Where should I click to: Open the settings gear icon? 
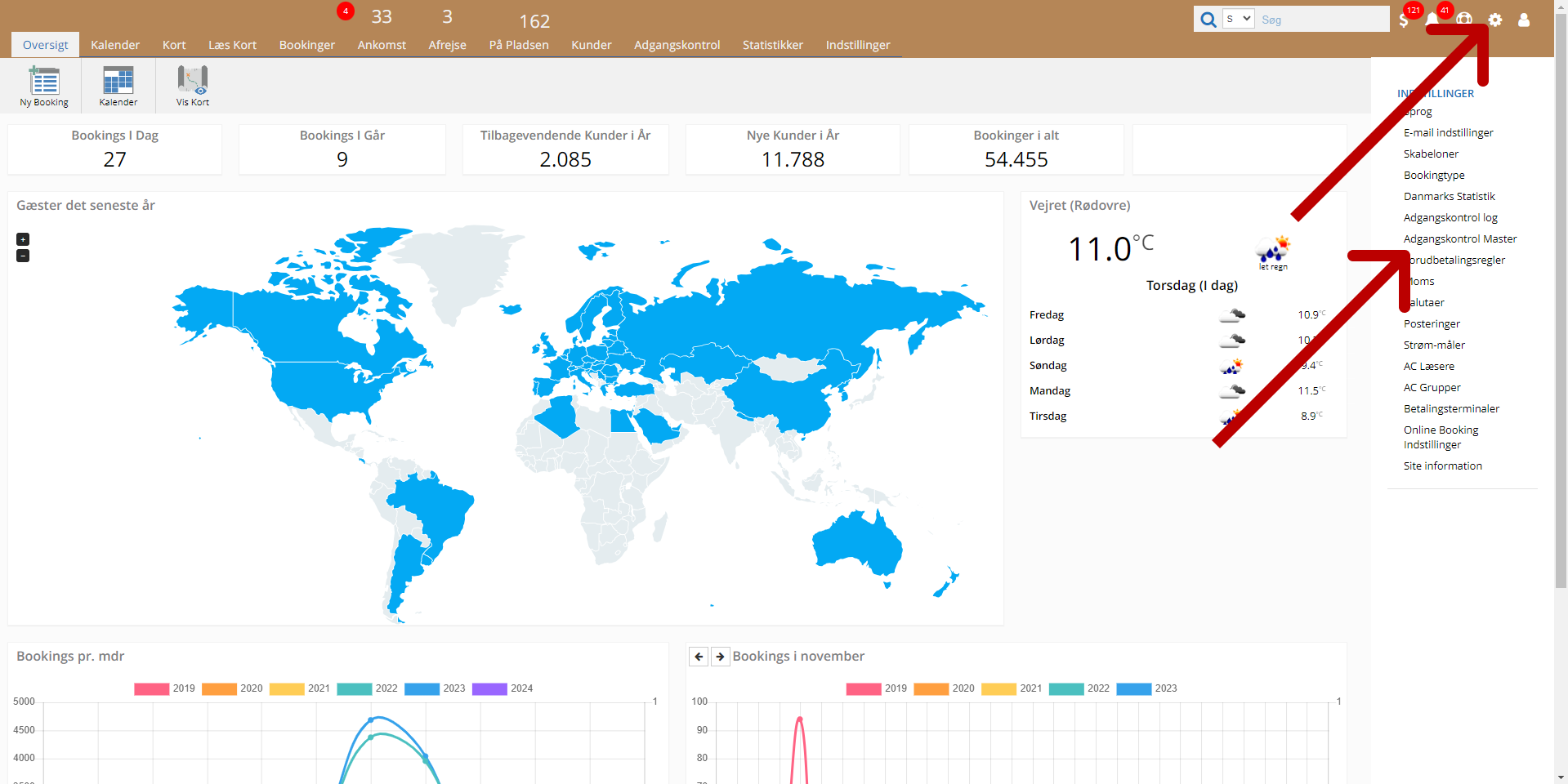coord(1494,20)
